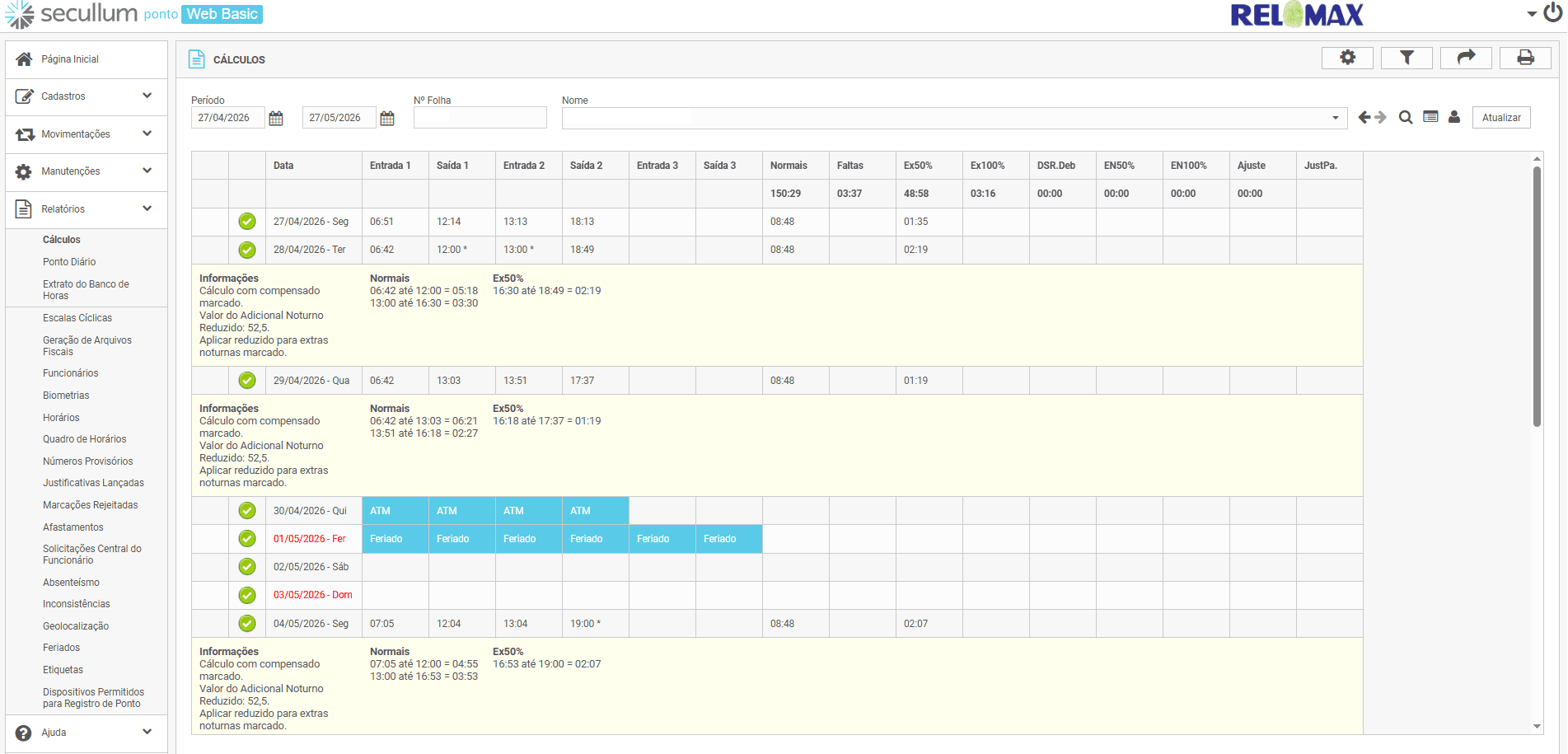Open the start date calendar picker
This screenshot has width=1568, height=754.
(276, 119)
